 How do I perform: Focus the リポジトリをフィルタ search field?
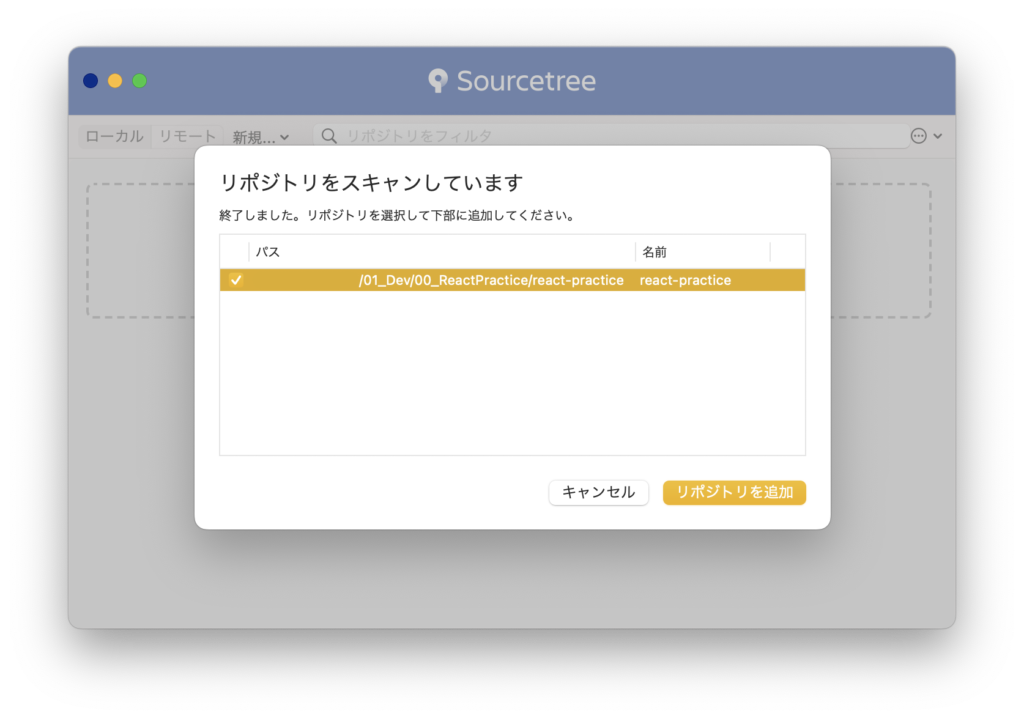click(611, 136)
